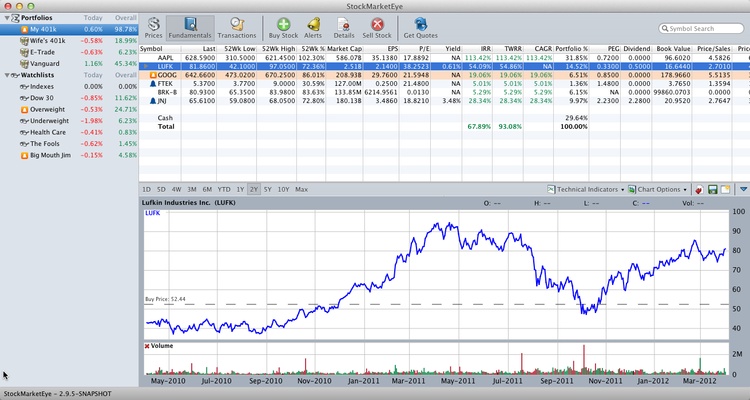The image size is (750, 400).
Task: Sort by the Book Value column
Action: (x=672, y=49)
